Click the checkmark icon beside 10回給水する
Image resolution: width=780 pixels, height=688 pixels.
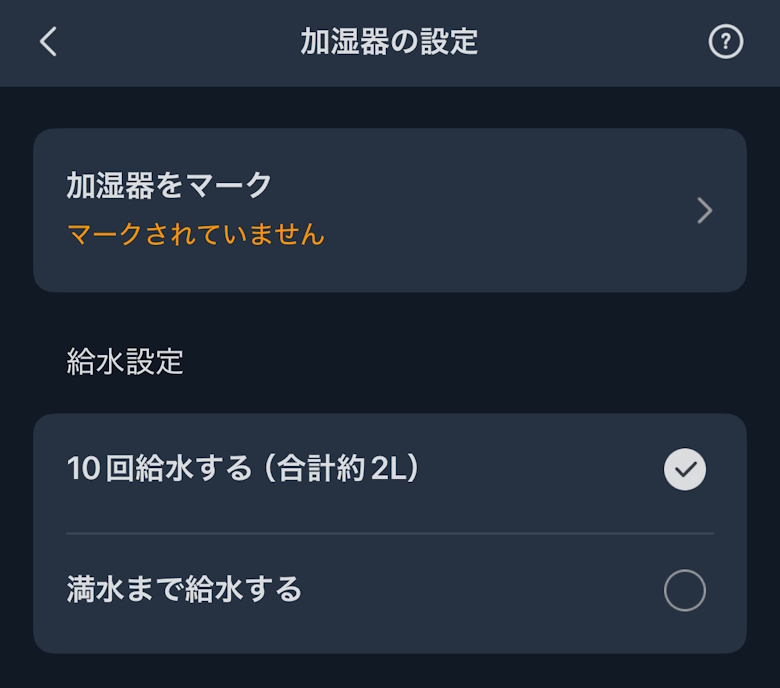(685, 470)
